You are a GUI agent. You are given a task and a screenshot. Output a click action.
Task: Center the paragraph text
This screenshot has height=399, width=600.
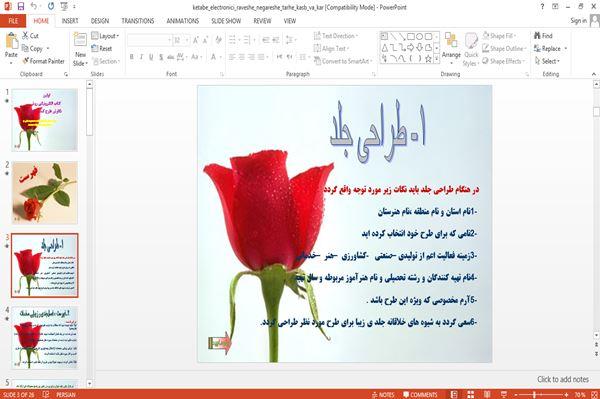point(241,57)
